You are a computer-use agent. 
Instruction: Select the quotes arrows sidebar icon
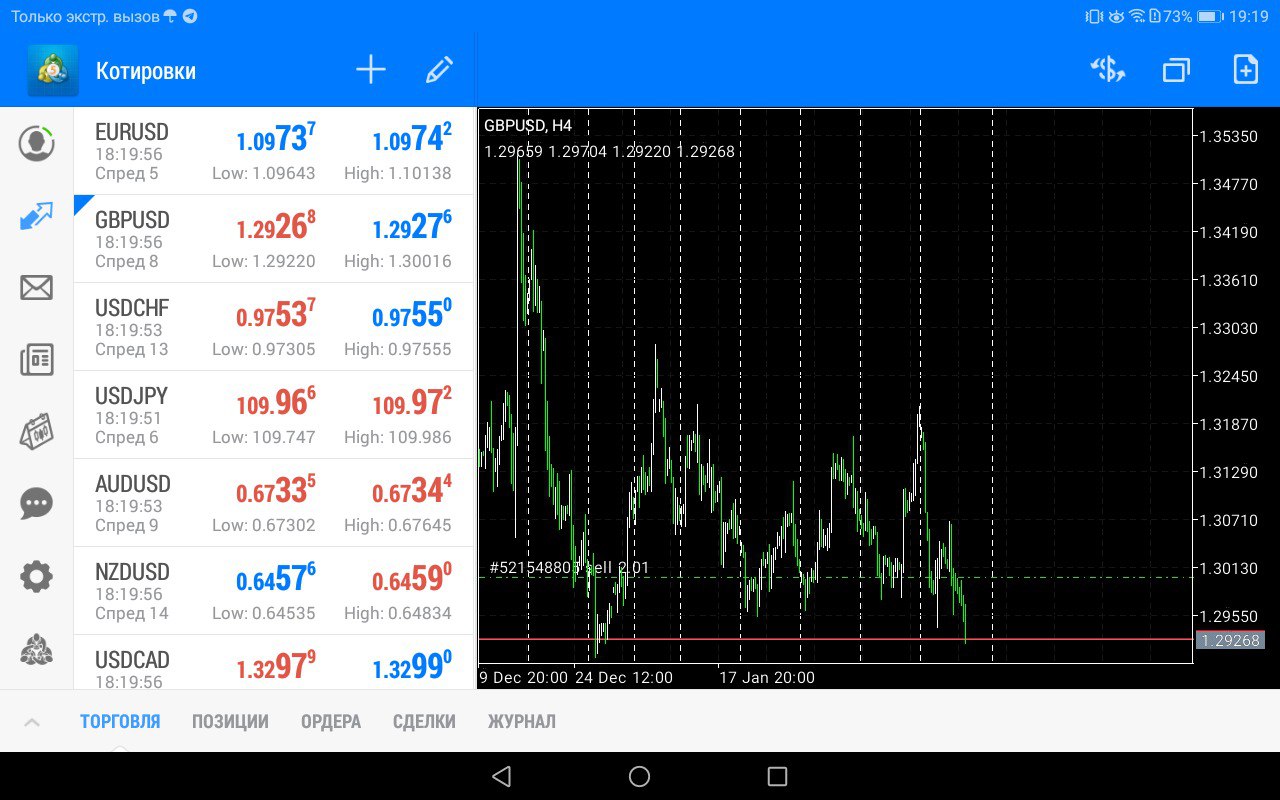(x=37, y=216)
